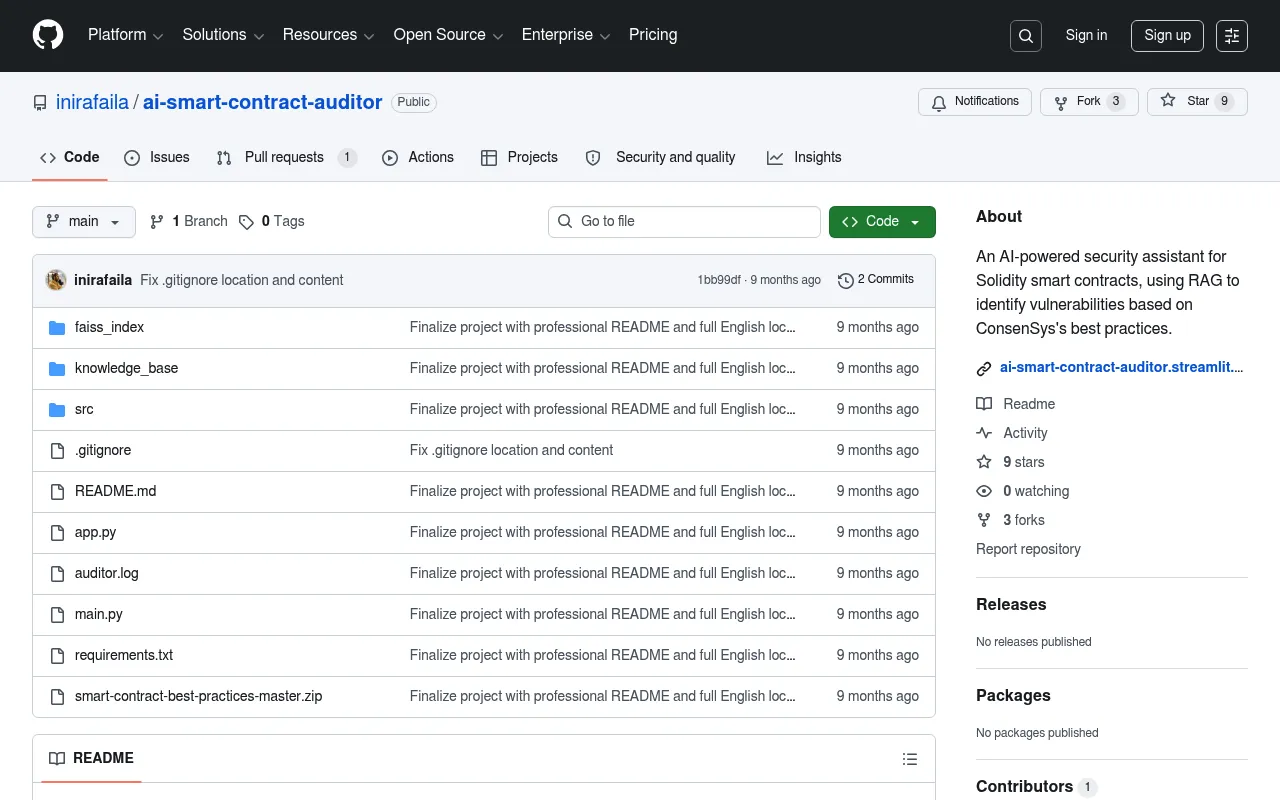The height and width of the screenshot is (800, 1280).
Task: Click the tag icon beside 0 Tags
Action: coord(246,222)
